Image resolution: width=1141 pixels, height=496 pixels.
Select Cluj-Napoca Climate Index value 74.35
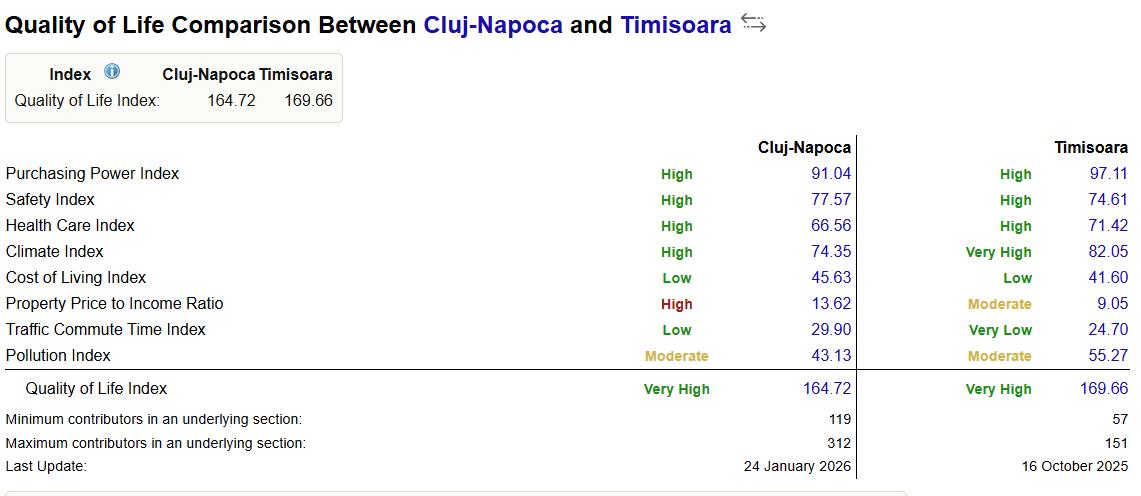tap(830, 252)
